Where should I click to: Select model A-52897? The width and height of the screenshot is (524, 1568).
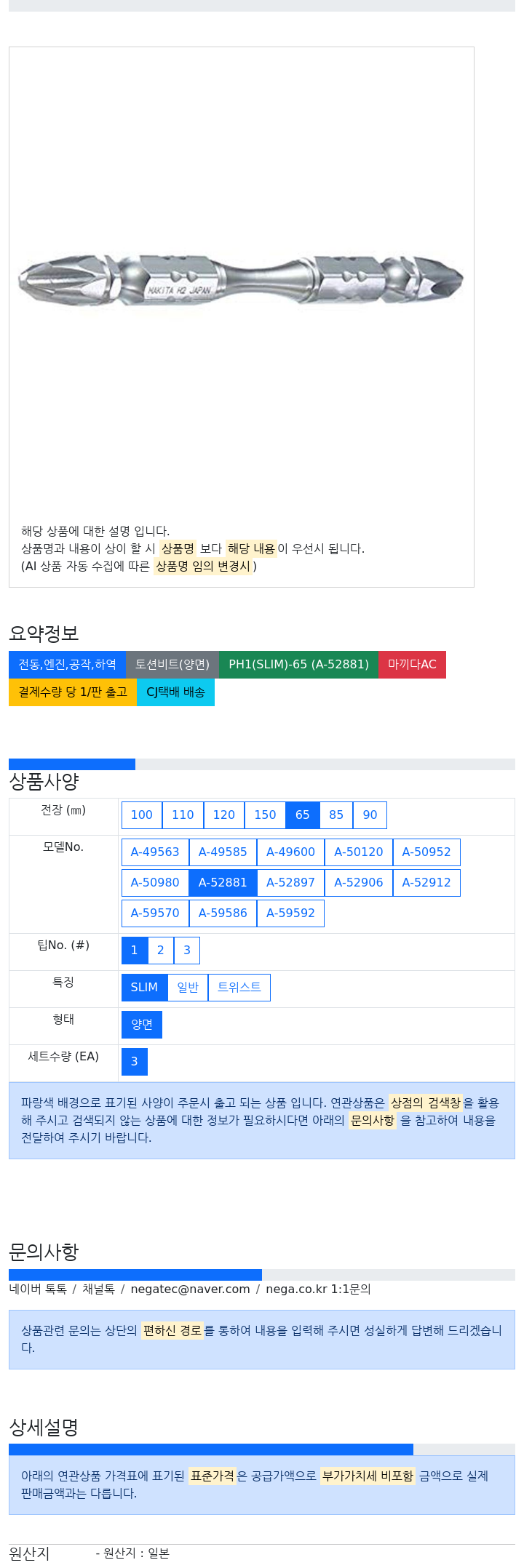click(x=290, y=883)
